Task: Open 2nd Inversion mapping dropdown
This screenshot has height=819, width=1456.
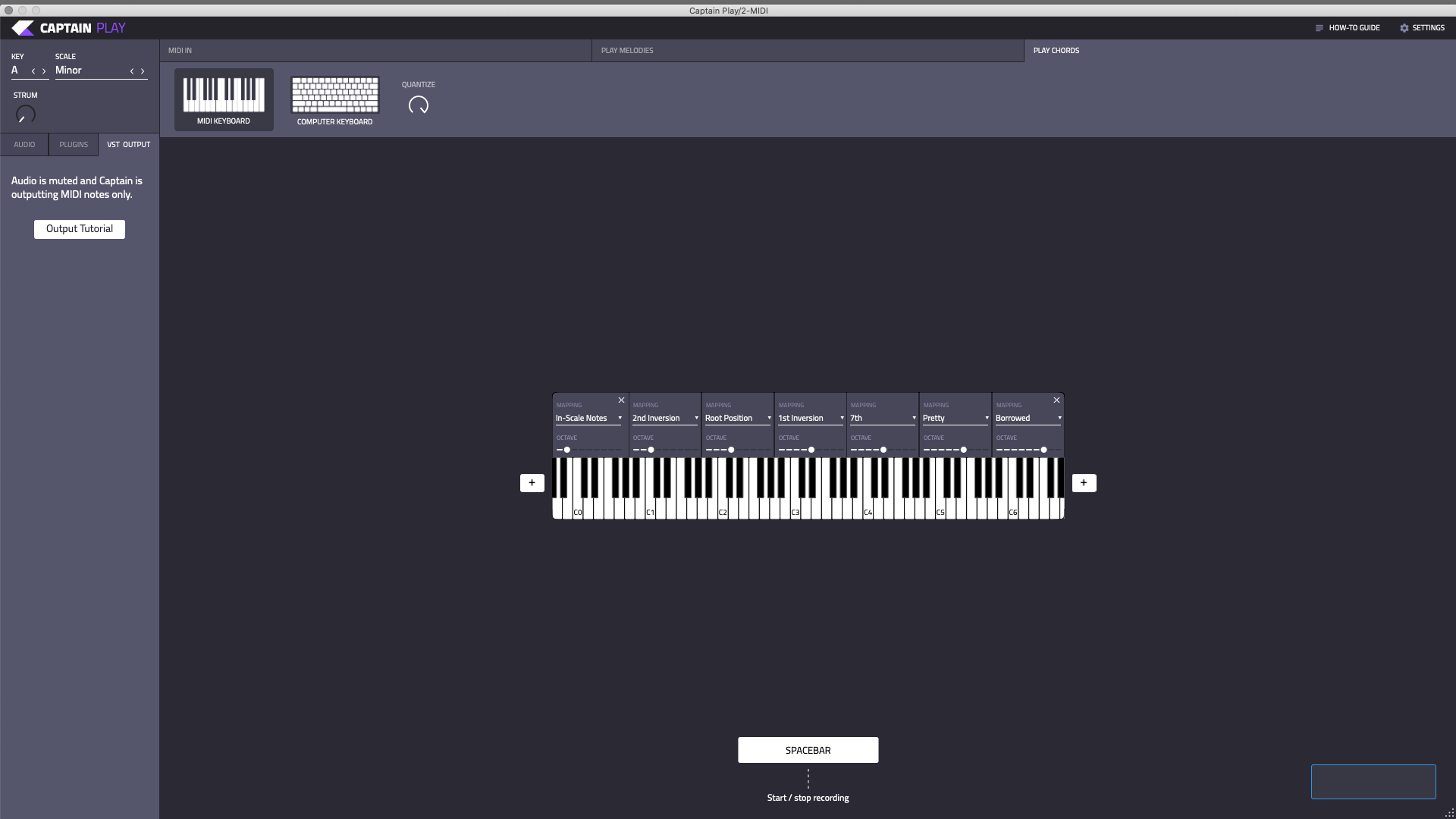Action: [665, 419]
